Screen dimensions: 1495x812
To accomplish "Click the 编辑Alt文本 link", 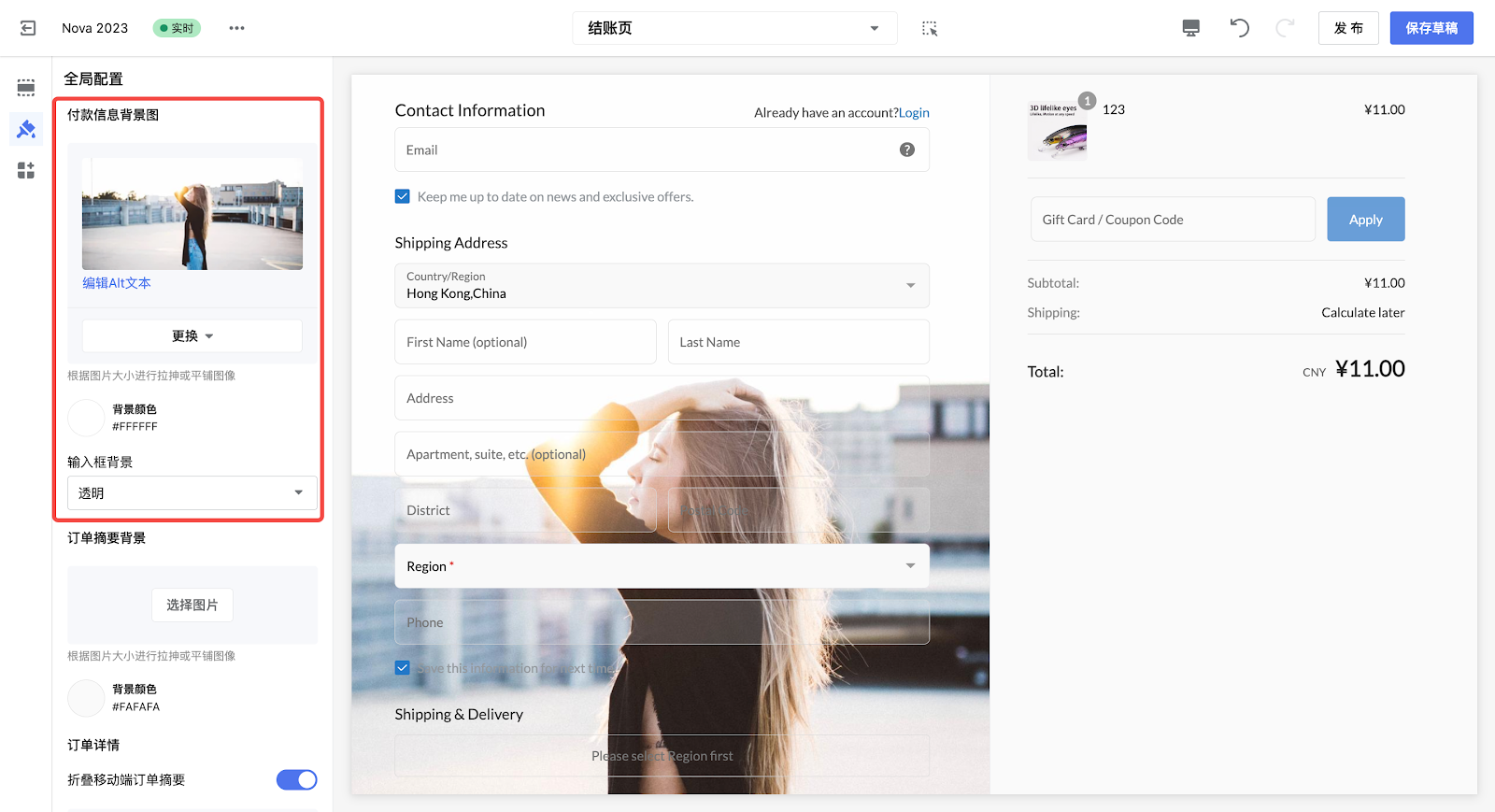I will (117, 283).
